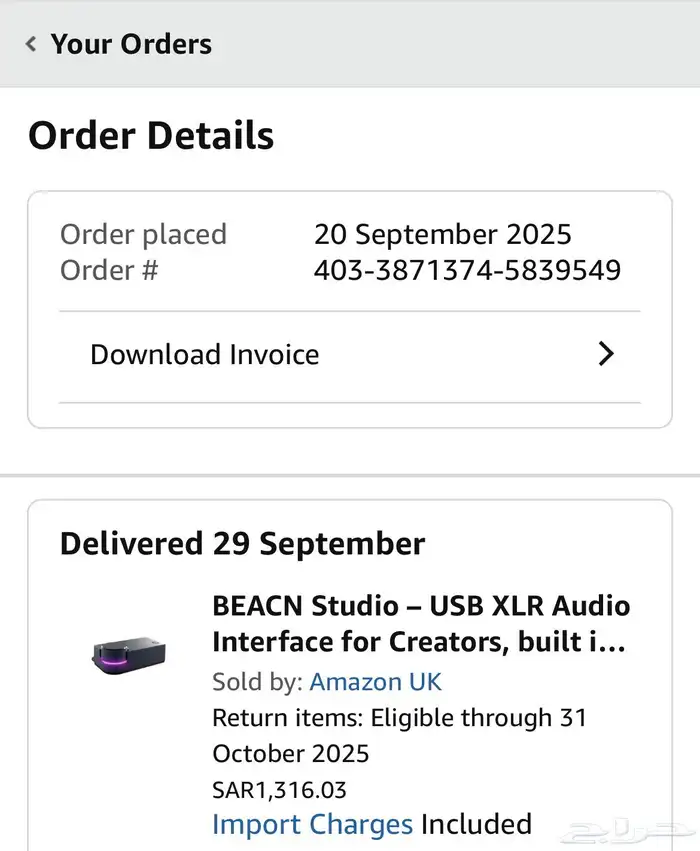This screenshot has width=700, height=851.
Task: Click the Included text after Import Charges
Action: (x=476, y=824)
